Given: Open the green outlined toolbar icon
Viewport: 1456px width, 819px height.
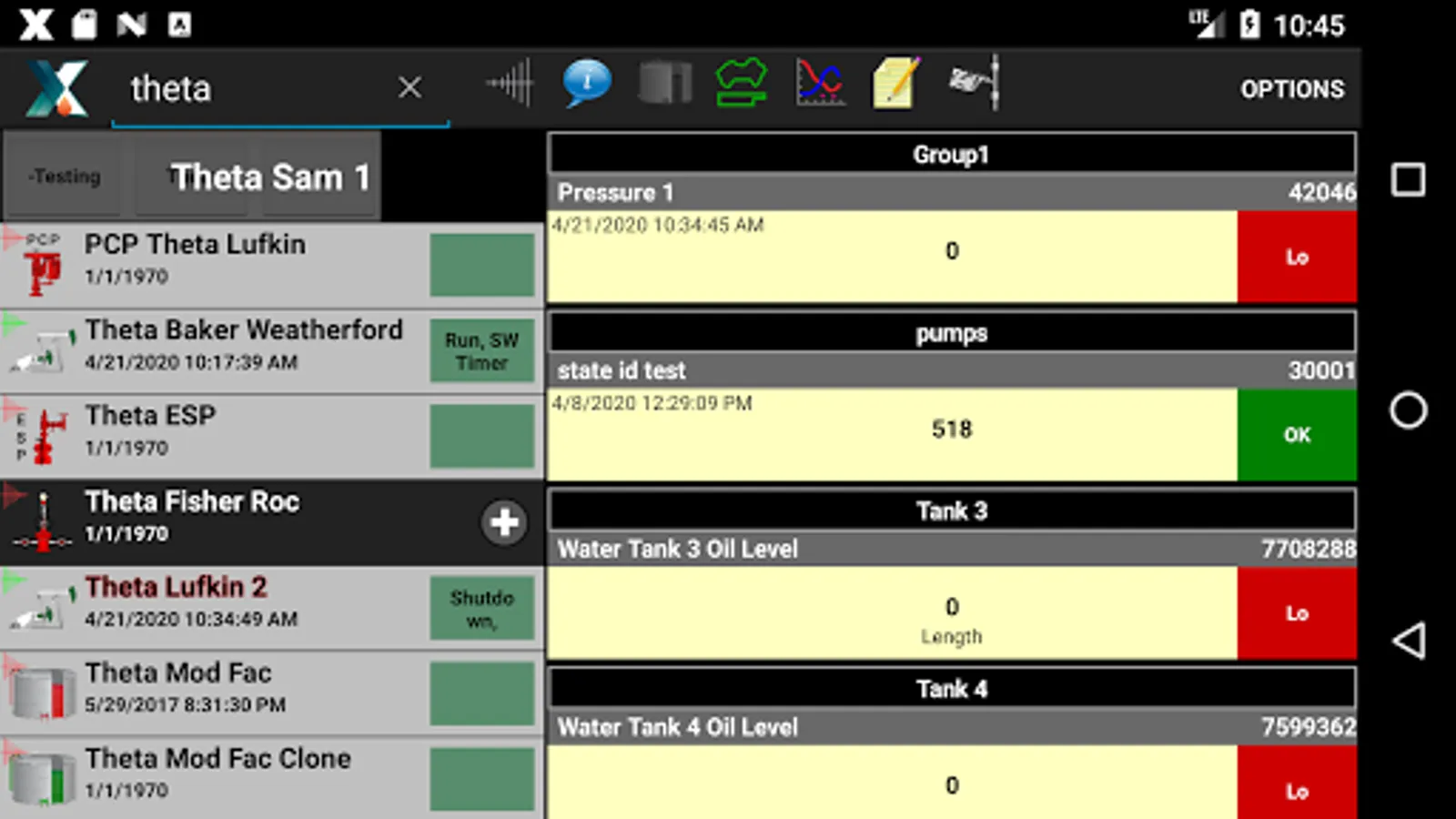Looking at the screenshot, I should tap(742, 84).
